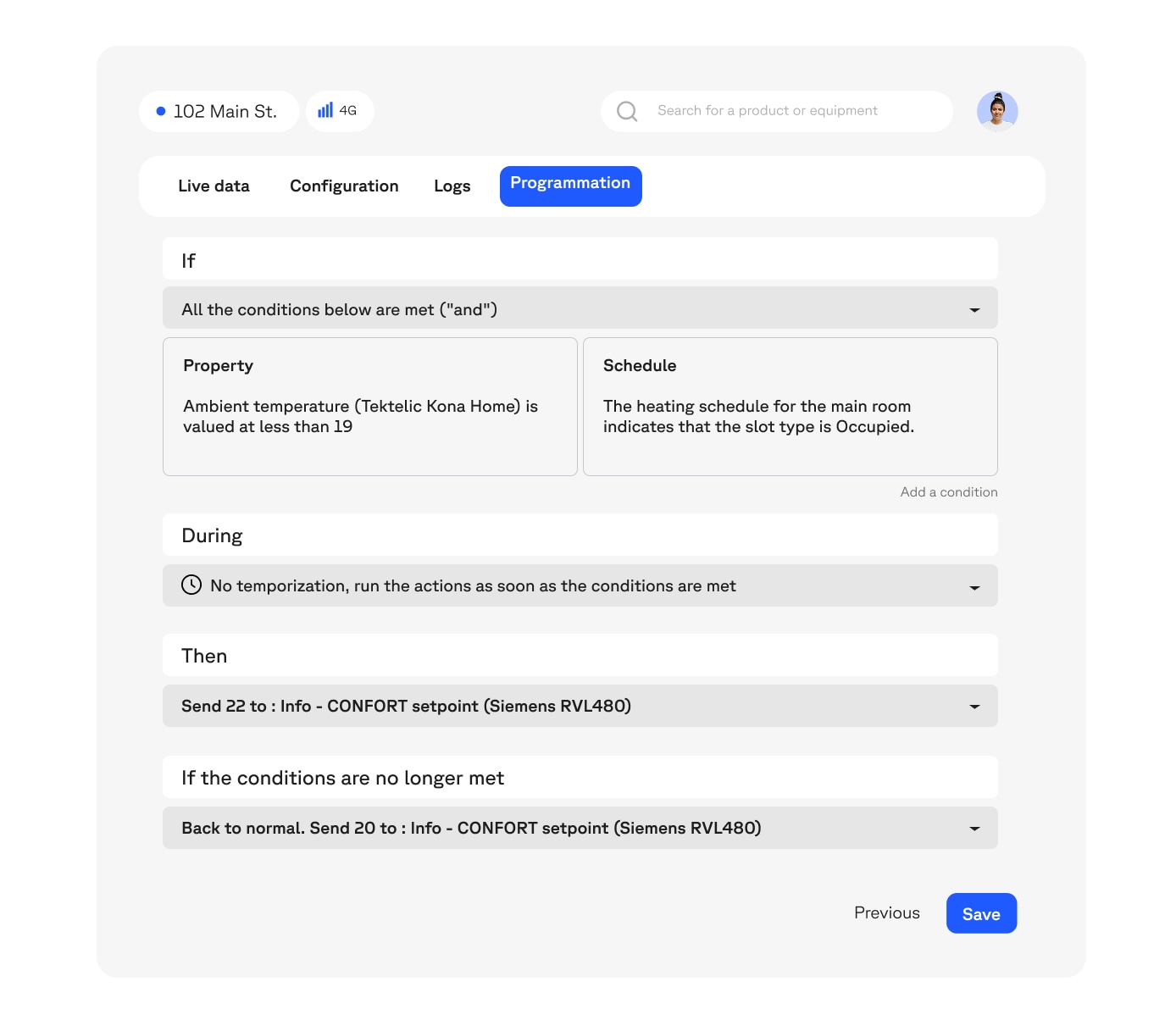Go to the Logs tab

452,186
